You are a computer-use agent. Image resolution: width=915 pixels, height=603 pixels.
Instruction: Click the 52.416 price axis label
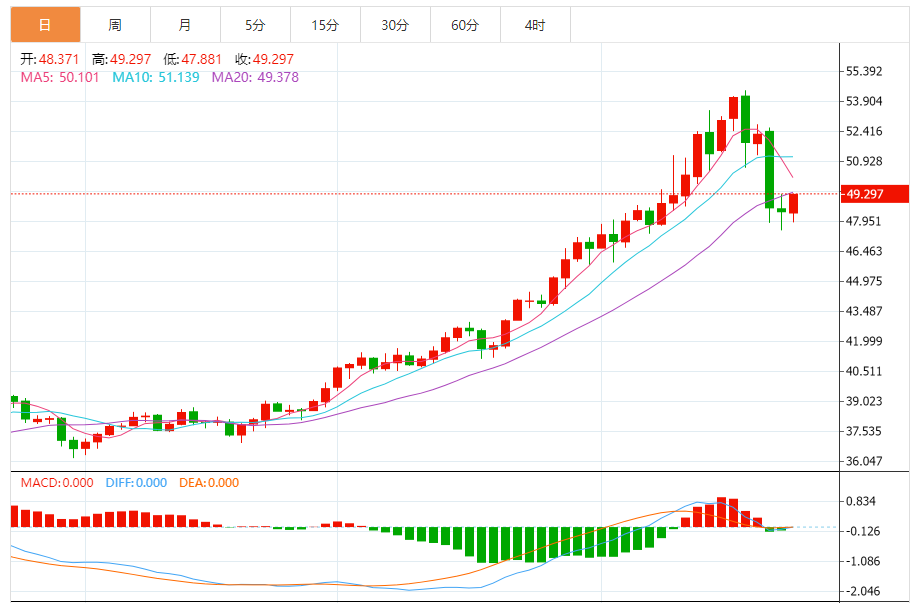[864, 131]
